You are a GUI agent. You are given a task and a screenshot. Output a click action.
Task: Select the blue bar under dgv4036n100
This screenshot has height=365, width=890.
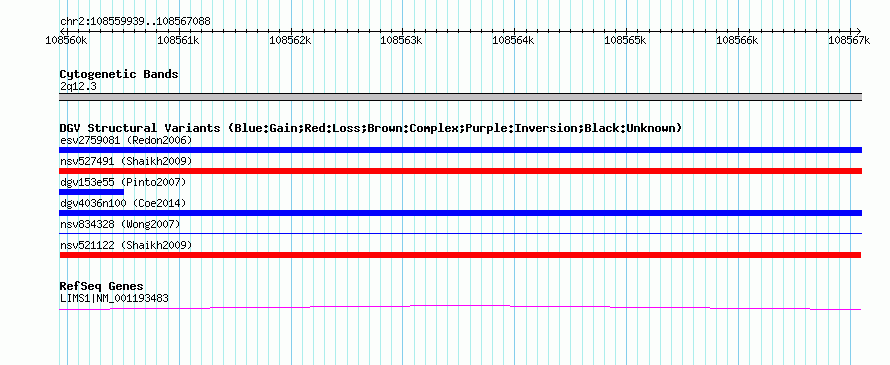[460, 213]
